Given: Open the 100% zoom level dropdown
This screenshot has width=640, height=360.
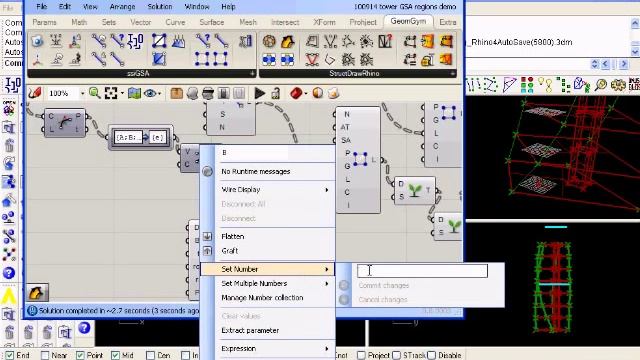Looking at the screenshot, I should (x=82, y=93).
